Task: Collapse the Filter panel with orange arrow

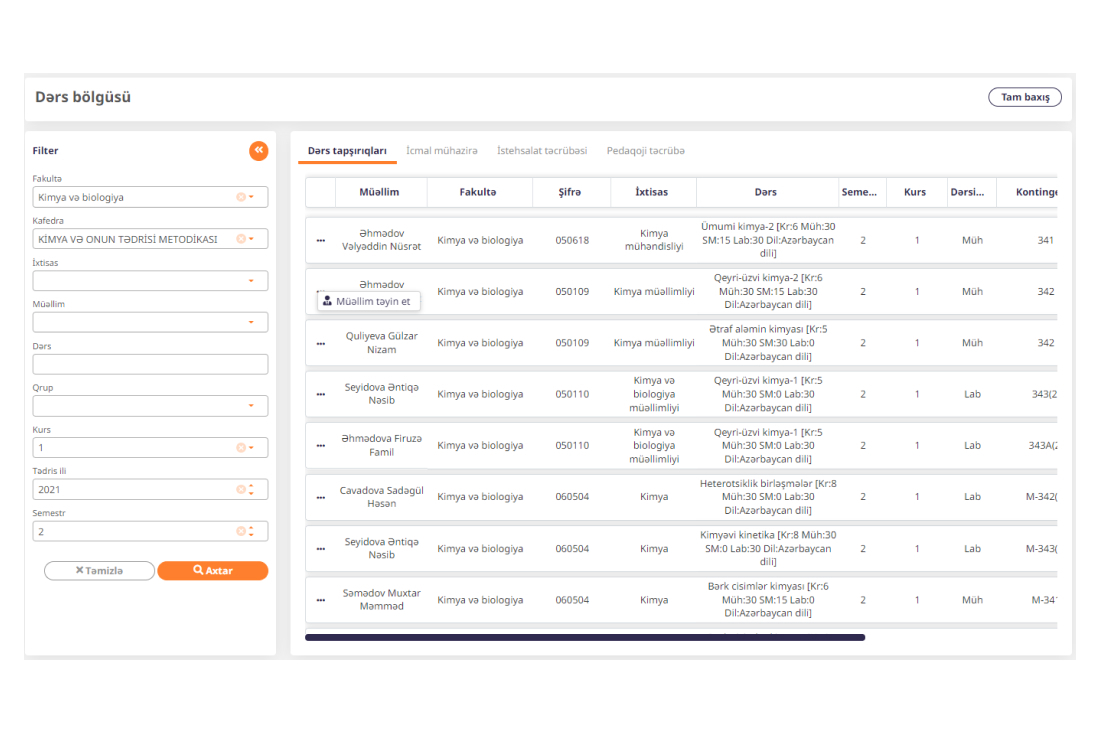Action: point(259,150)
